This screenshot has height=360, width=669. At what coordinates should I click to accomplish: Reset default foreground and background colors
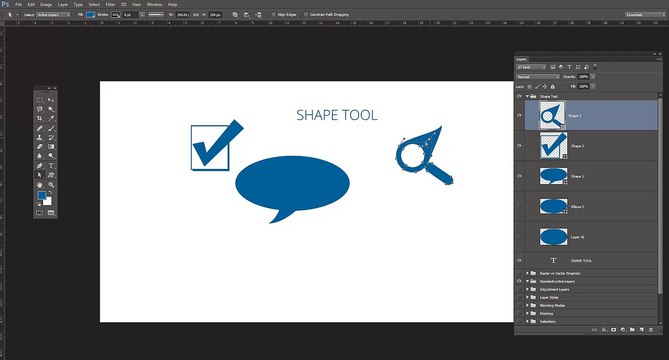pos(39,204)
